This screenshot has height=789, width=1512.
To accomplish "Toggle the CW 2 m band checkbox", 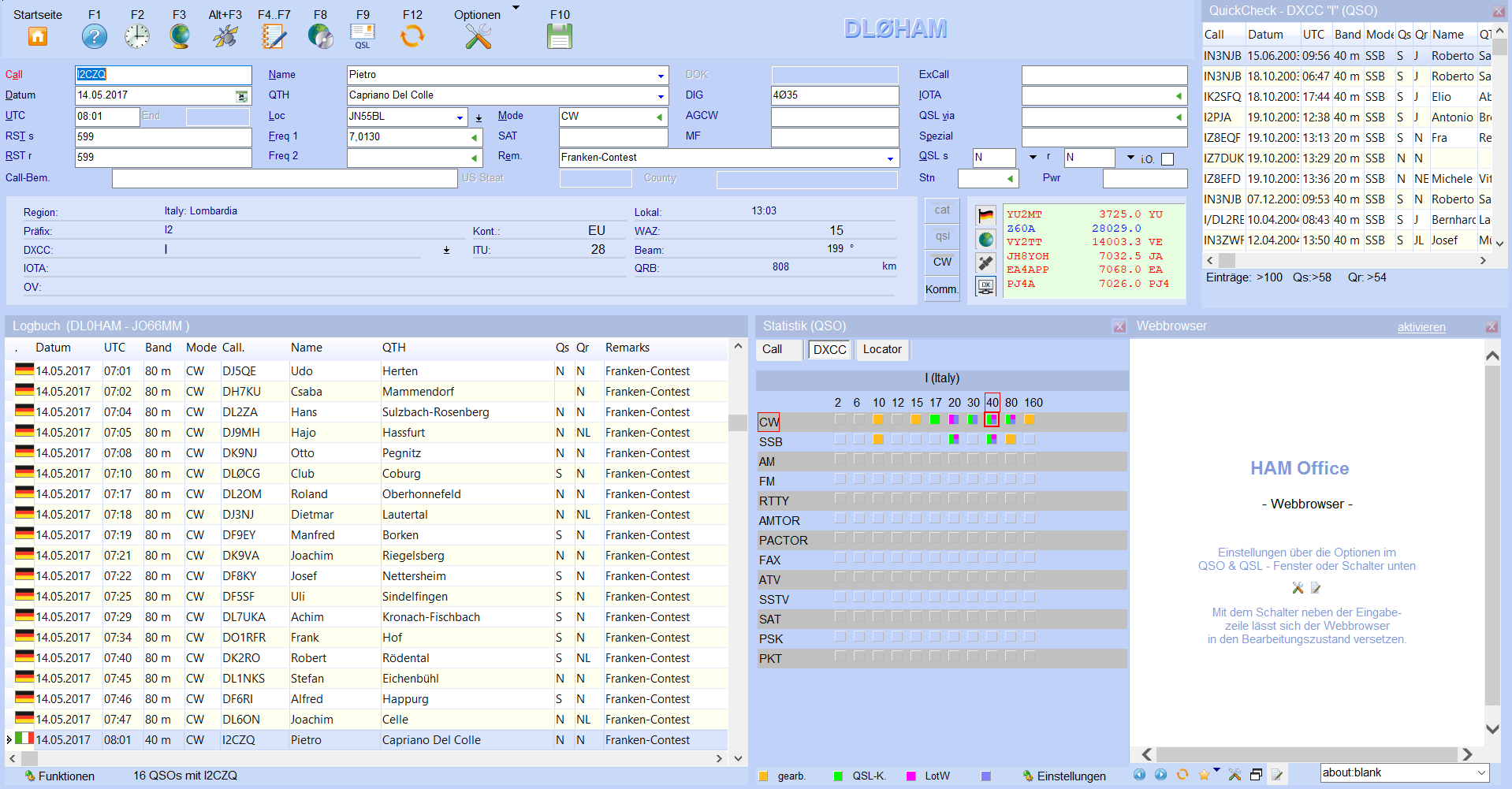I will pyautogui.click(x=840, y=419).
